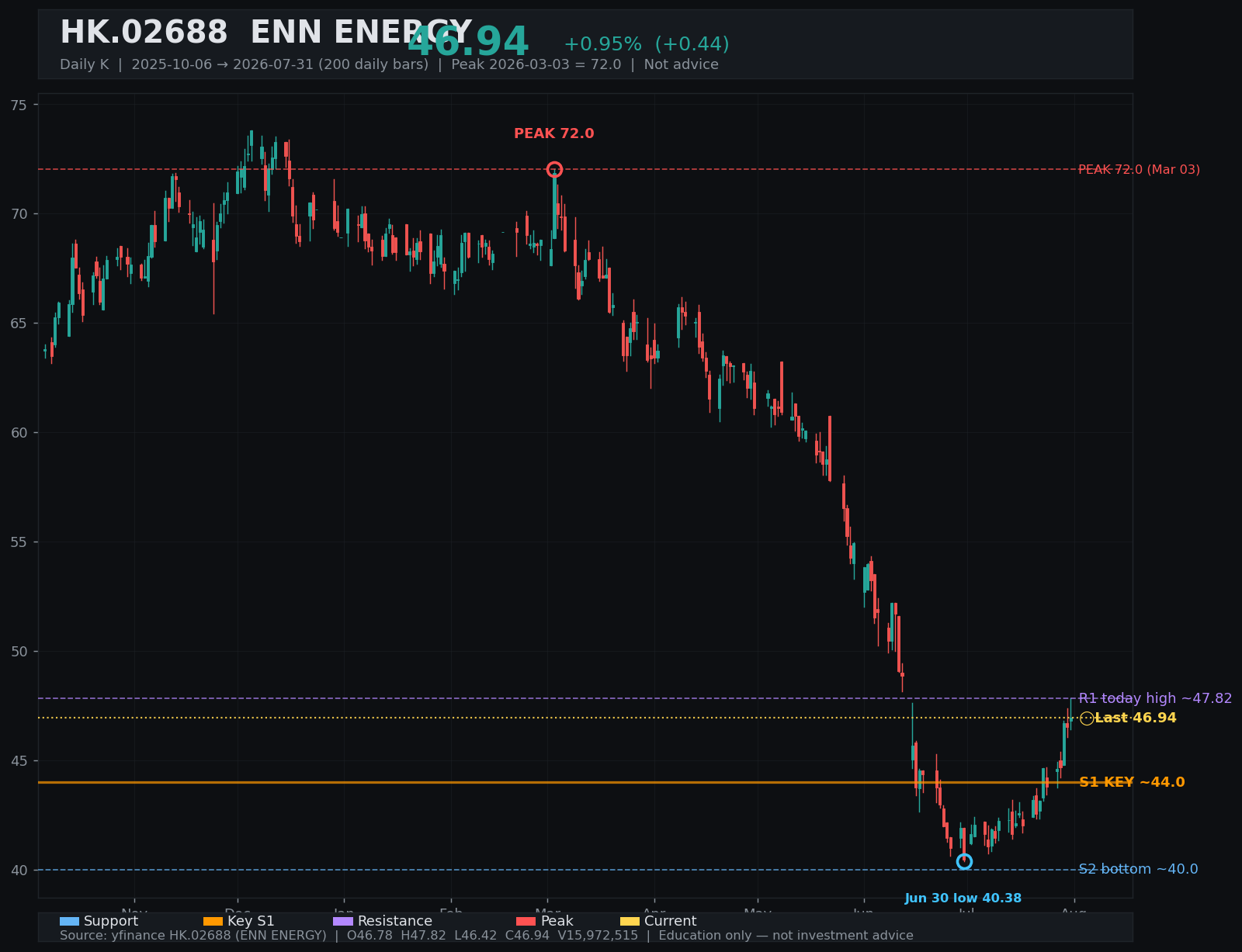1242x952 pixels.
Task: Click the 'S2 bottom ~40.0' label
Action: [1138, 869]
